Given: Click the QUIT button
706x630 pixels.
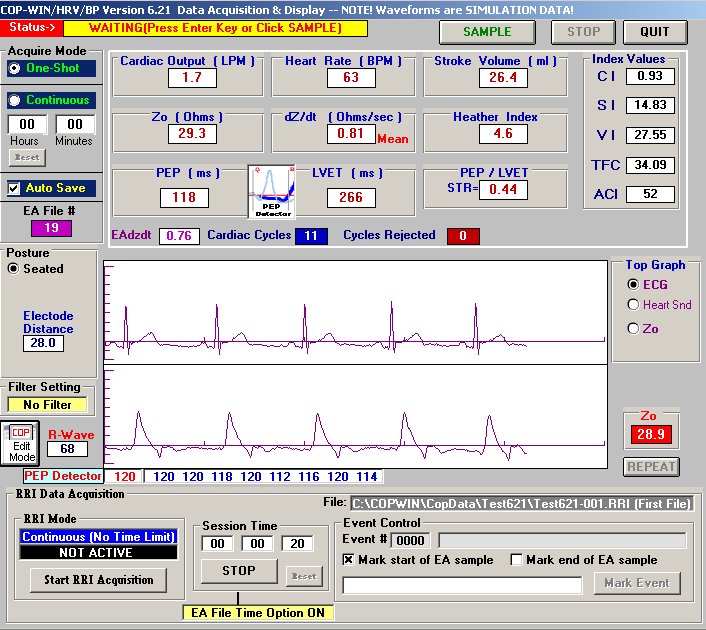Looking at the screenshot, I should 655,31.
